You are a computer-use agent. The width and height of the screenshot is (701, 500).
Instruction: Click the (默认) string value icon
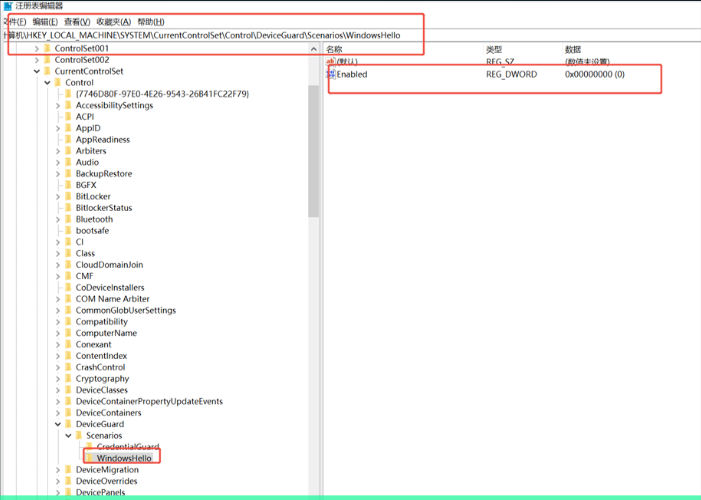click(x=331, y=62)
